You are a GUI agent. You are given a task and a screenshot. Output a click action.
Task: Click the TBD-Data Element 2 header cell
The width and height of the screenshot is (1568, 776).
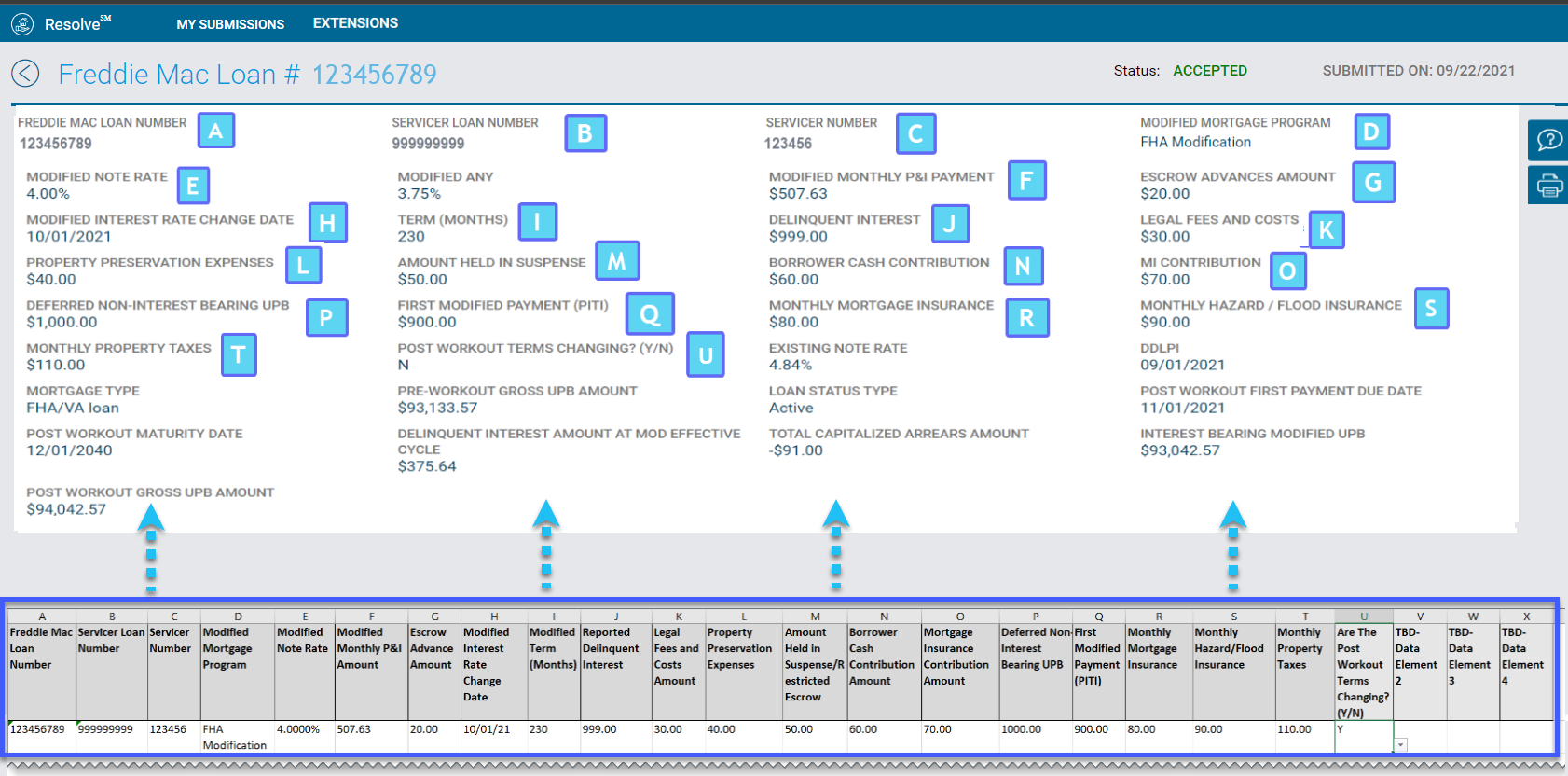coord(1420,672)
